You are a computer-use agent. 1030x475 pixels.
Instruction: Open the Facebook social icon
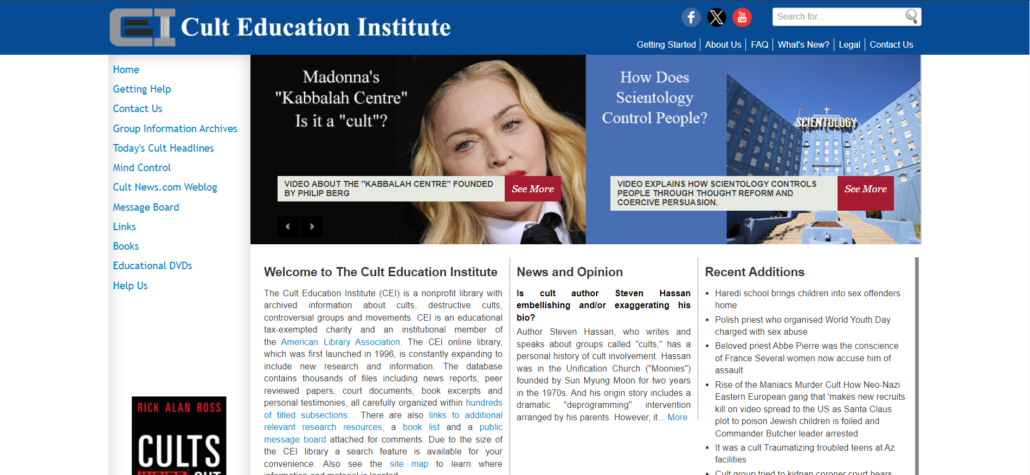[690, 17]
